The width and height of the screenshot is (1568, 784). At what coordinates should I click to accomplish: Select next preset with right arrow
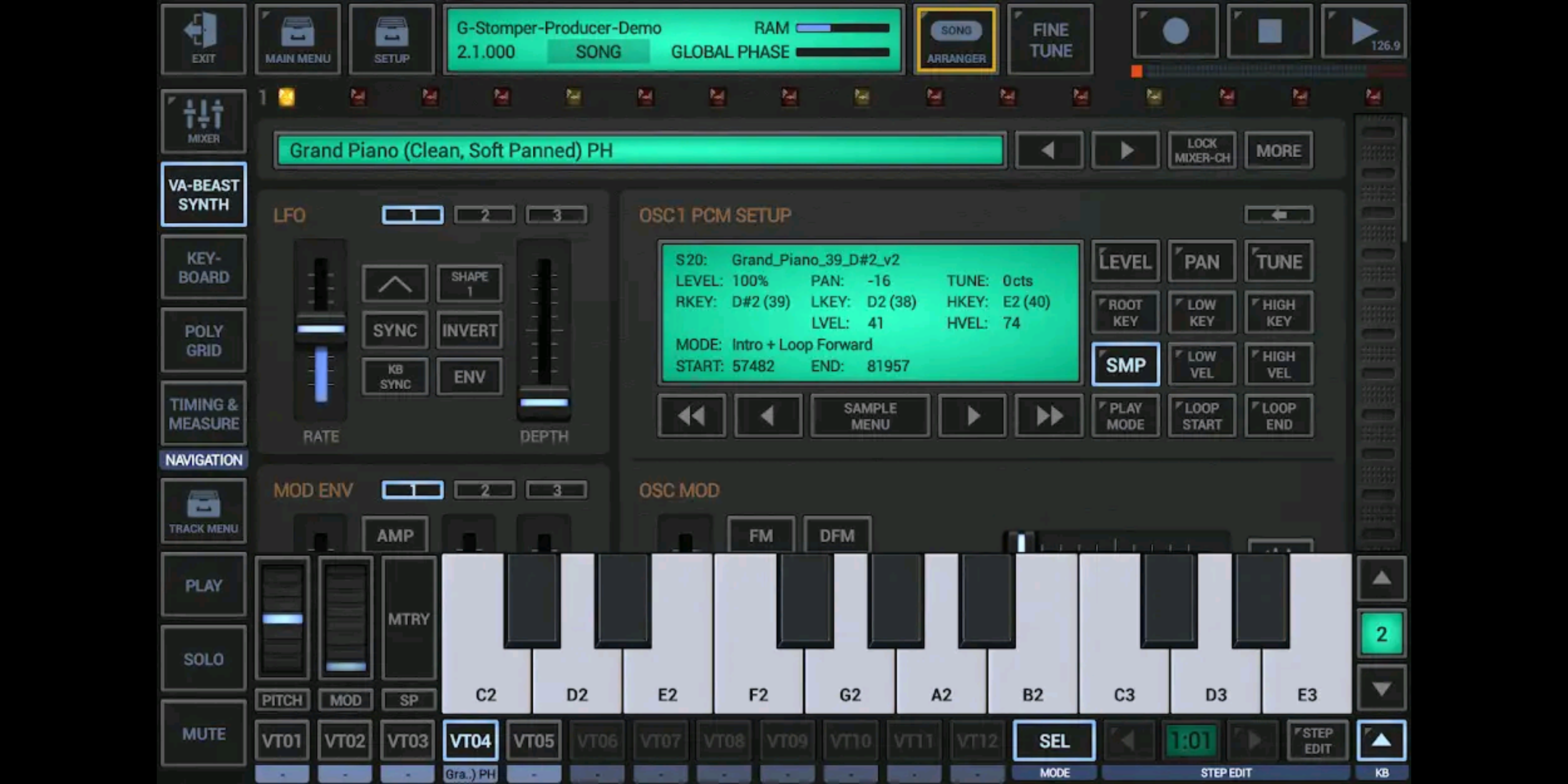click(1125, 150)
